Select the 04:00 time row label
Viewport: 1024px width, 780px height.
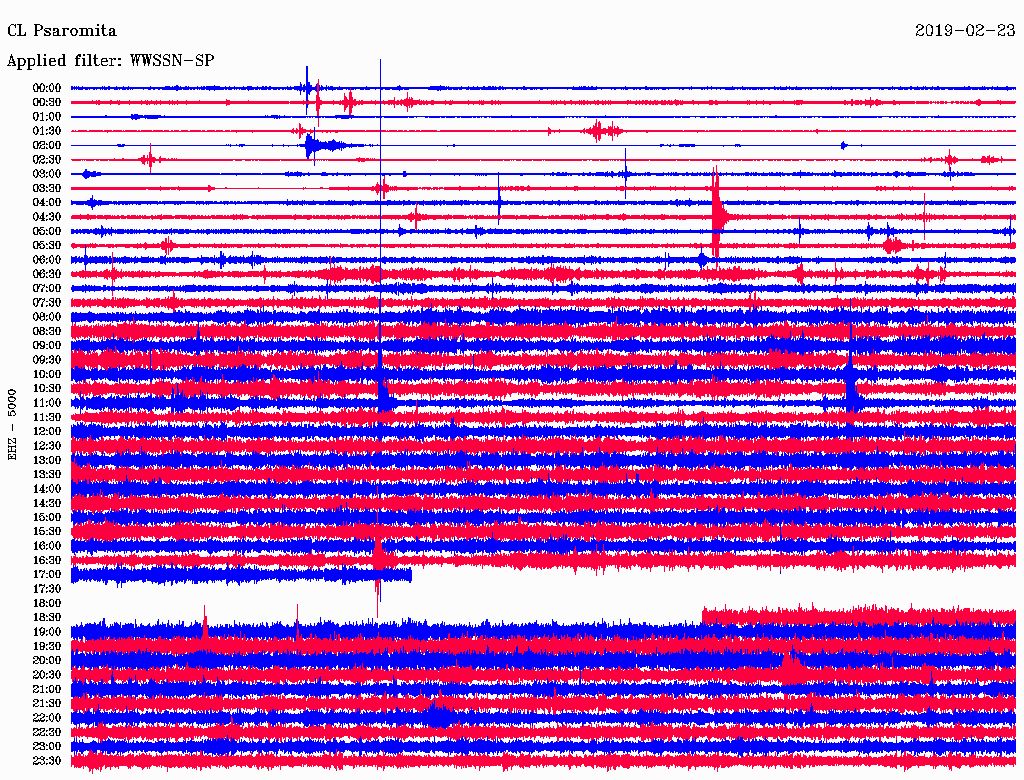47,203
